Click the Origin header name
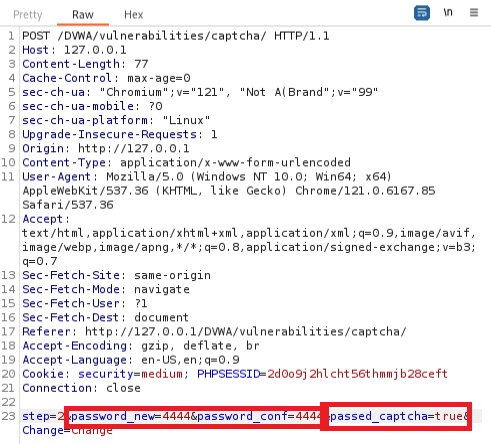Screen dimensions: 491x444 [43, 148]
